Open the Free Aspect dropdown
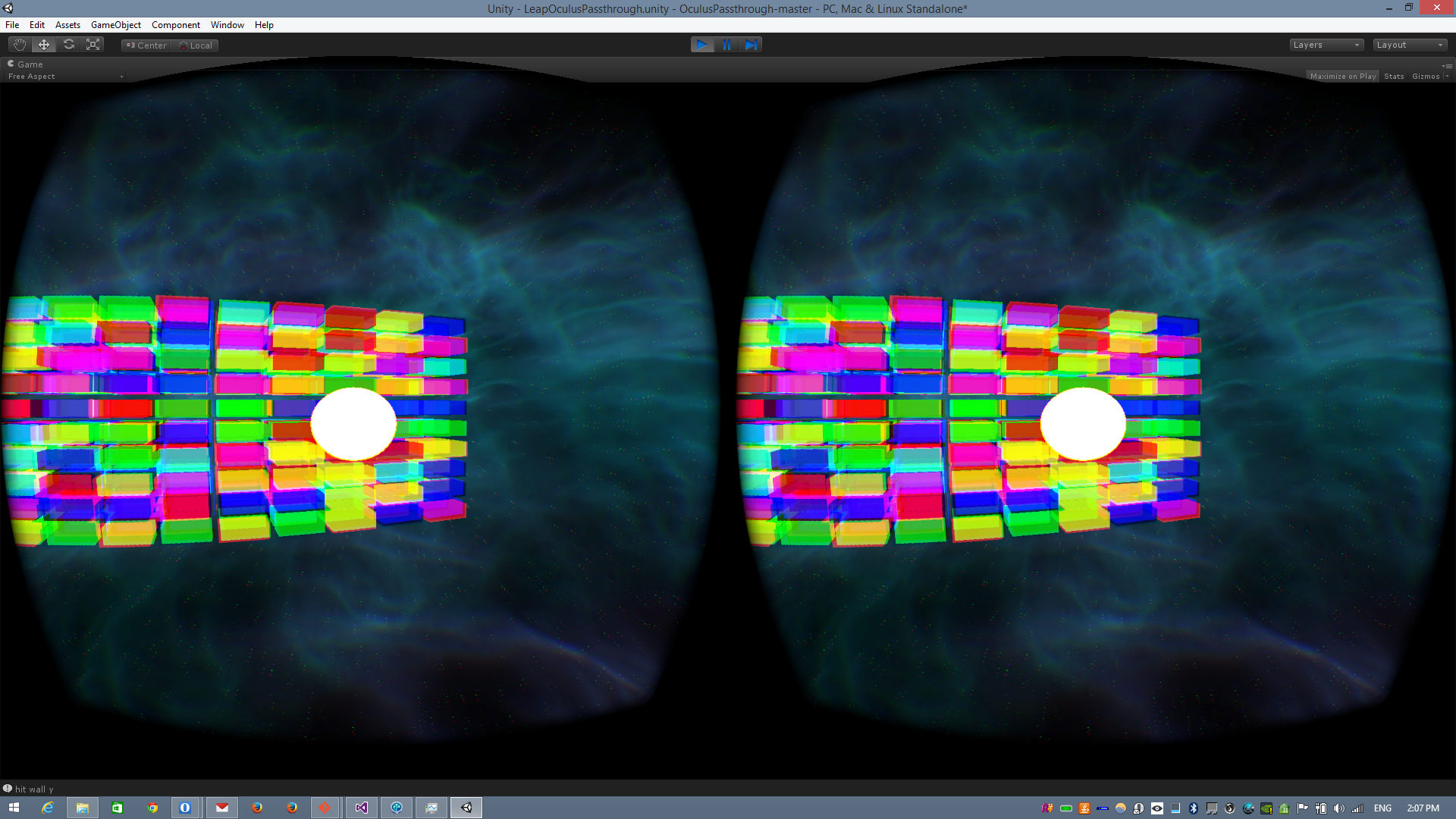The height and width of the screenshot is (819, 1456). tap(64, 77)
